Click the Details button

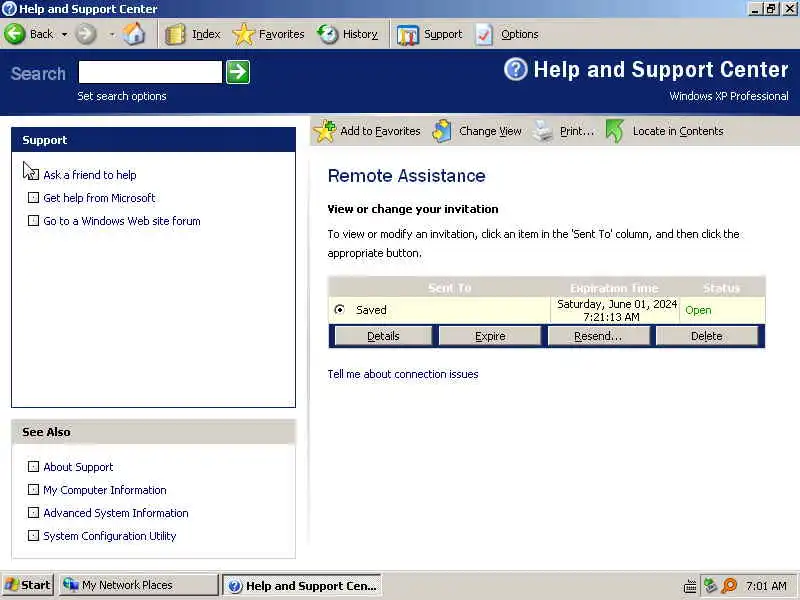[383, 336]
